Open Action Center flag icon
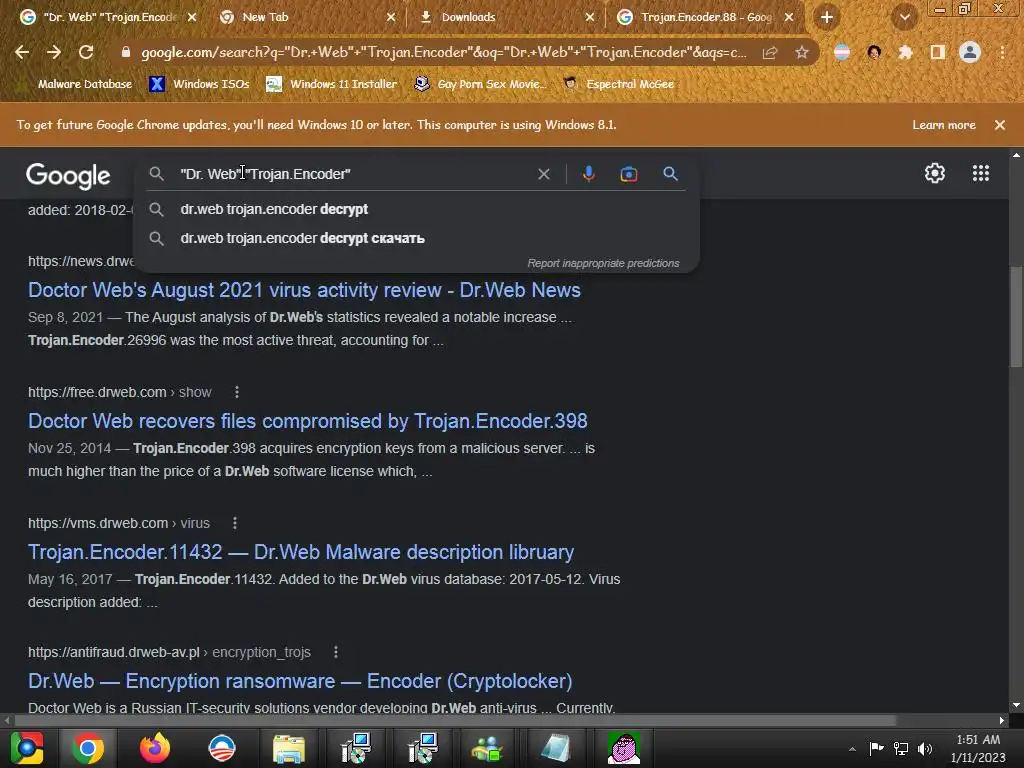1024x768 pixels. pos(876,748)
